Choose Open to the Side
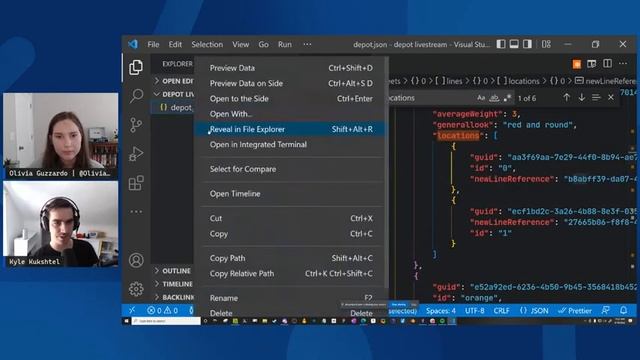The width and height of the screenshot is (640, 360). click(291, 98)
